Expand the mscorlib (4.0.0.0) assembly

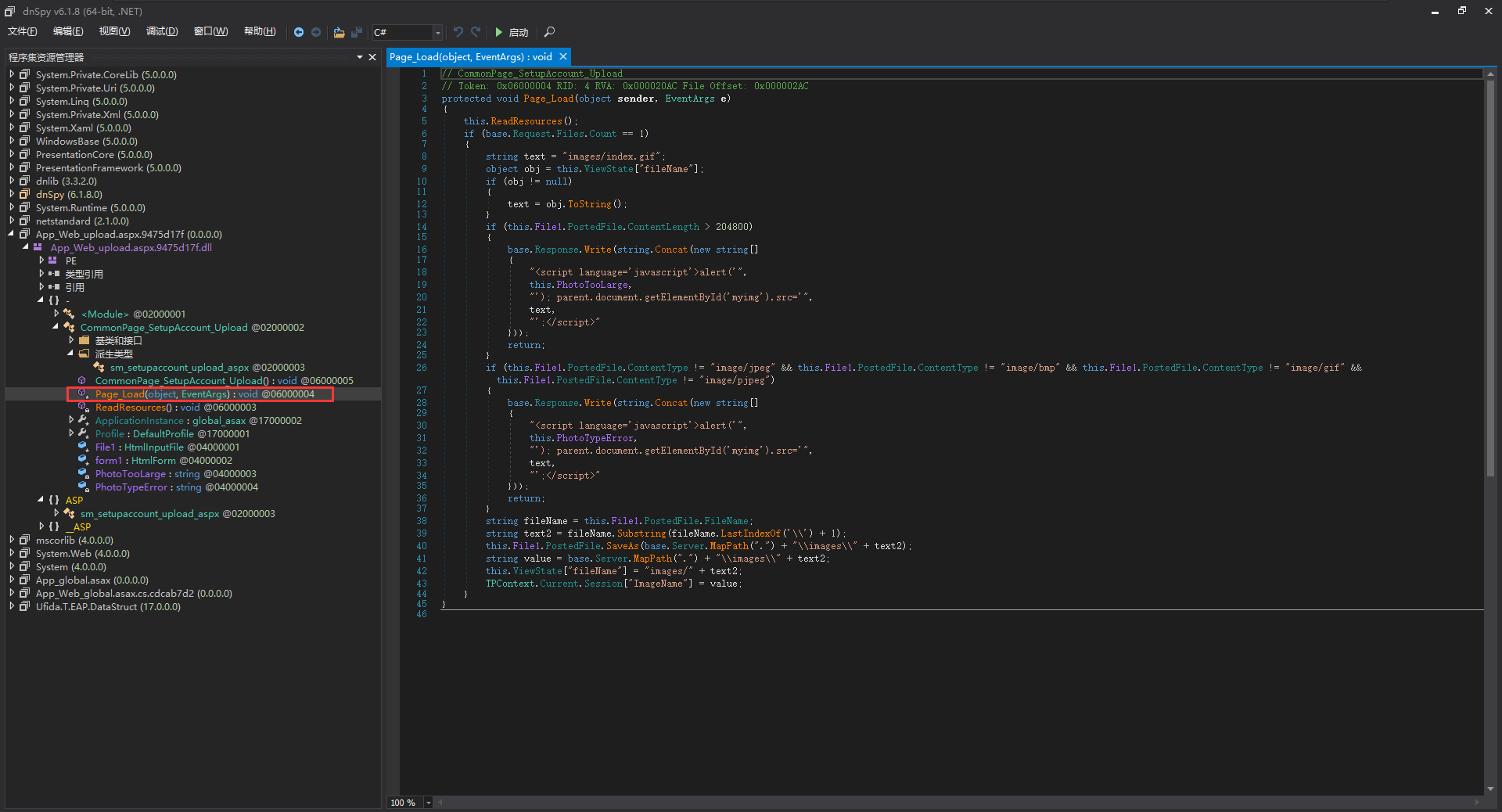pos(12,540)
